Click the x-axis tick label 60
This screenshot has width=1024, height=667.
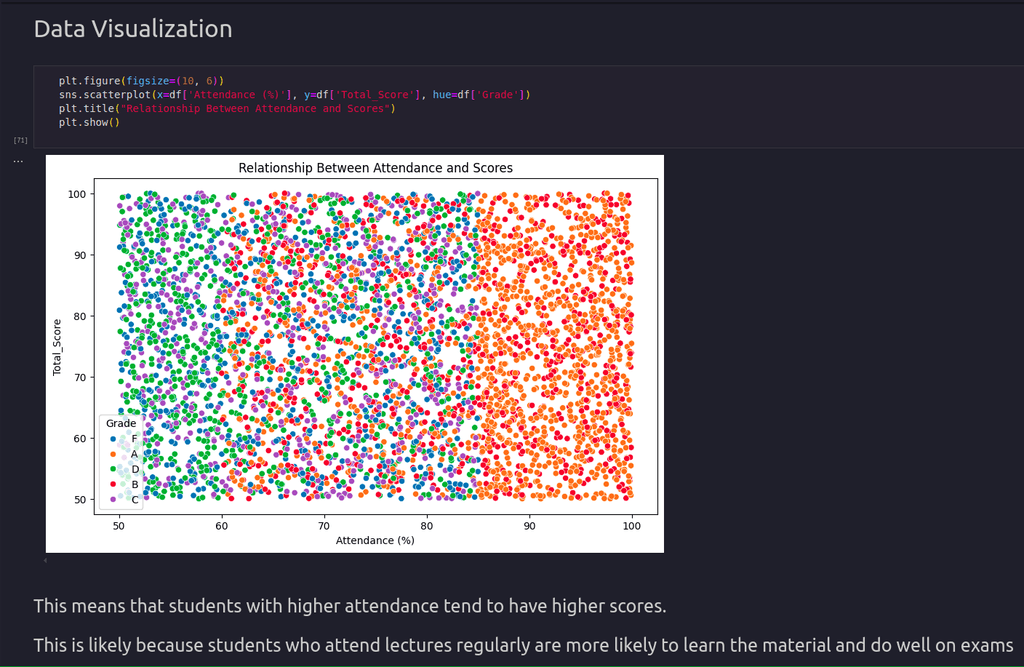[x=221, y=526]
